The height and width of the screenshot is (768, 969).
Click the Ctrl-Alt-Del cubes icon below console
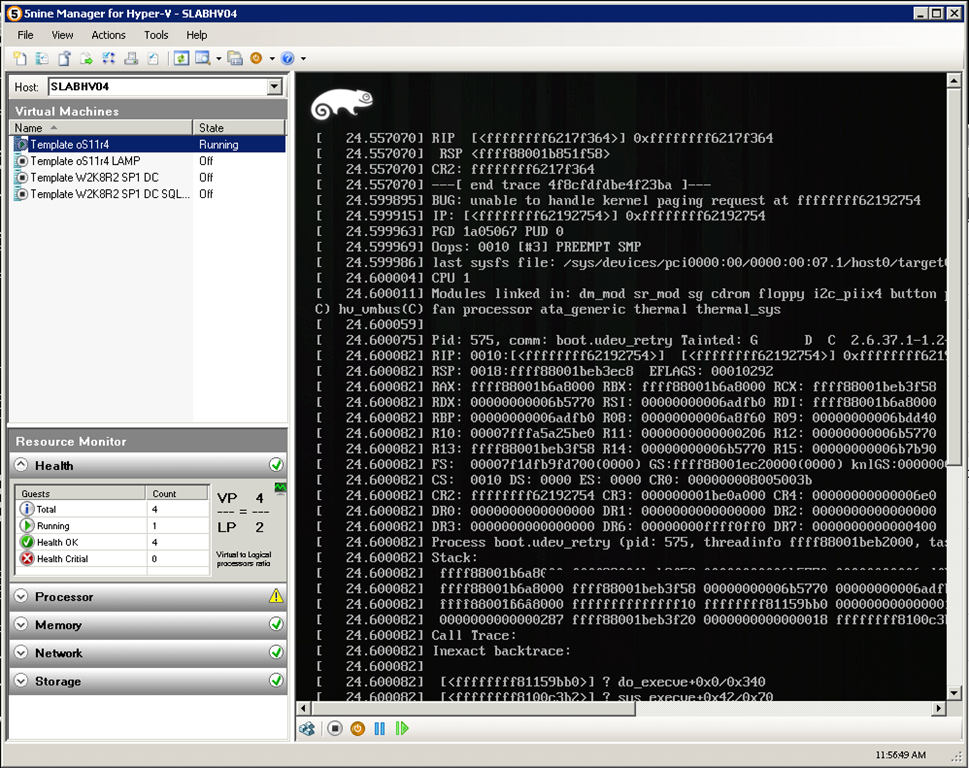308,729
